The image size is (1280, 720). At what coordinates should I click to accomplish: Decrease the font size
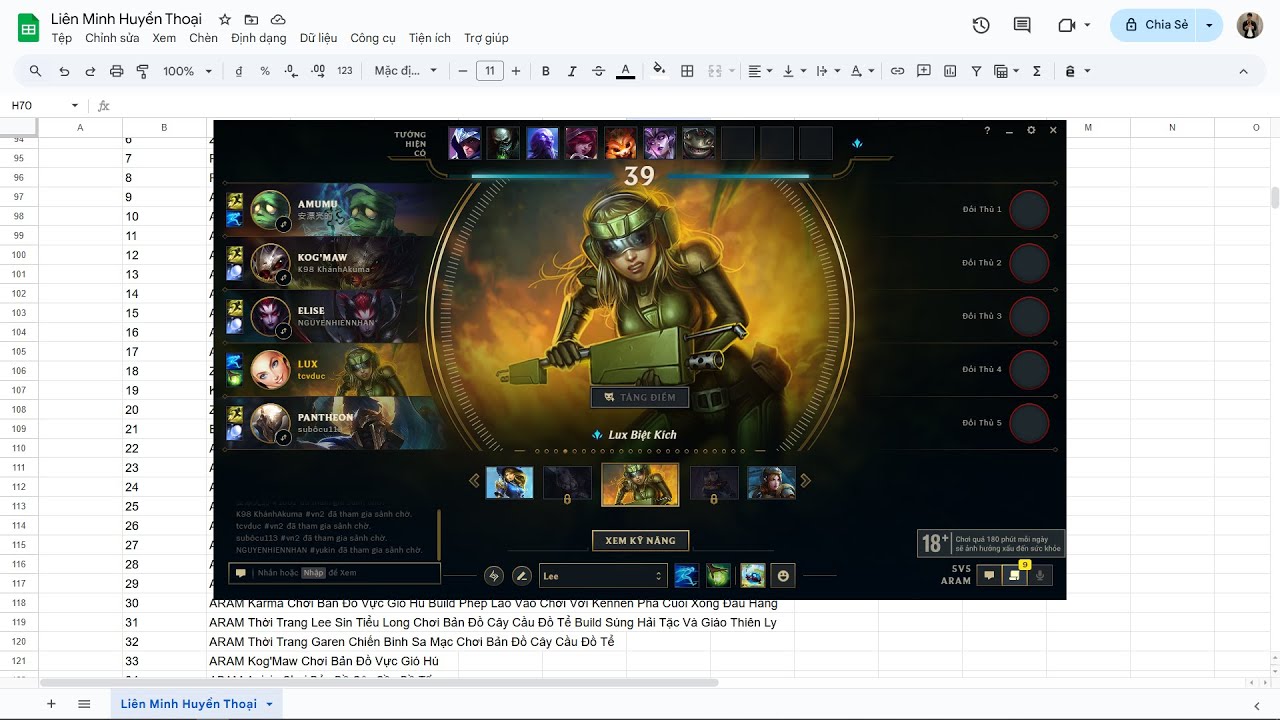click(x=463, y=71)
